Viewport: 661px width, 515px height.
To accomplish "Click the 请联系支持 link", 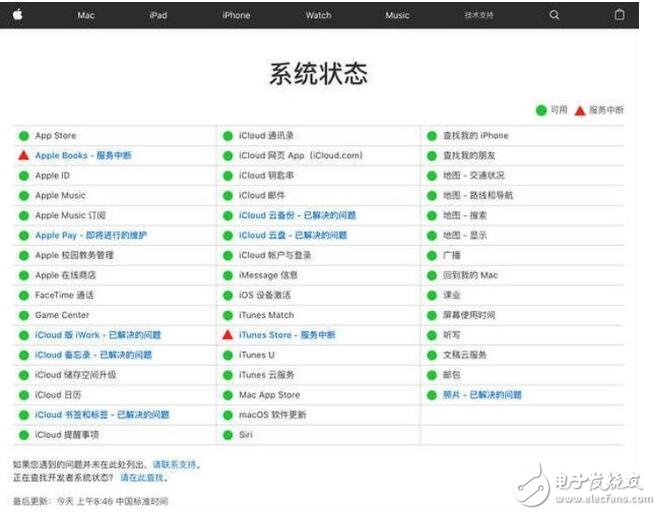I will point(176,464).
